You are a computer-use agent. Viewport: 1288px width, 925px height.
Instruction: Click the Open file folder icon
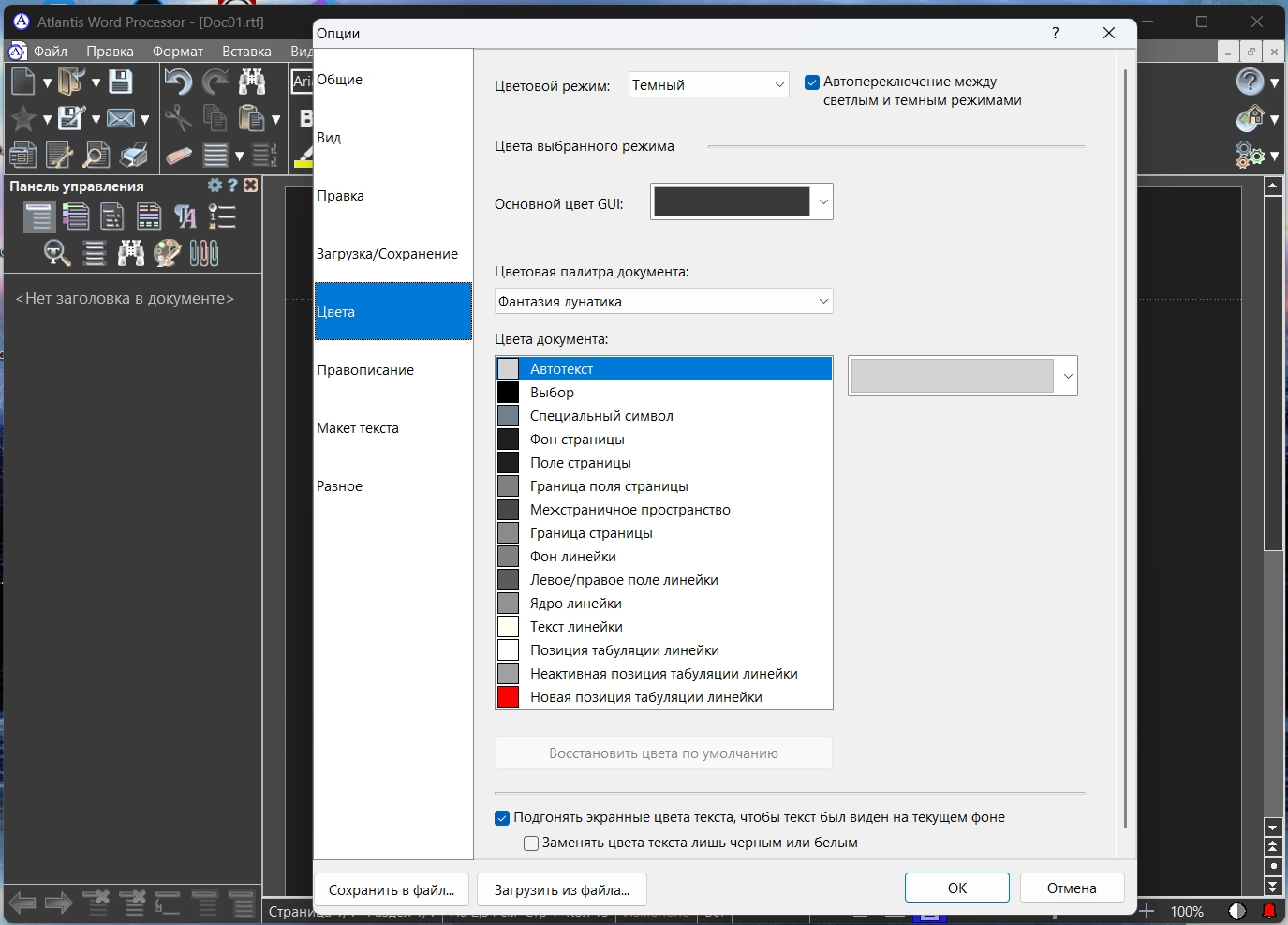[71, 82]
